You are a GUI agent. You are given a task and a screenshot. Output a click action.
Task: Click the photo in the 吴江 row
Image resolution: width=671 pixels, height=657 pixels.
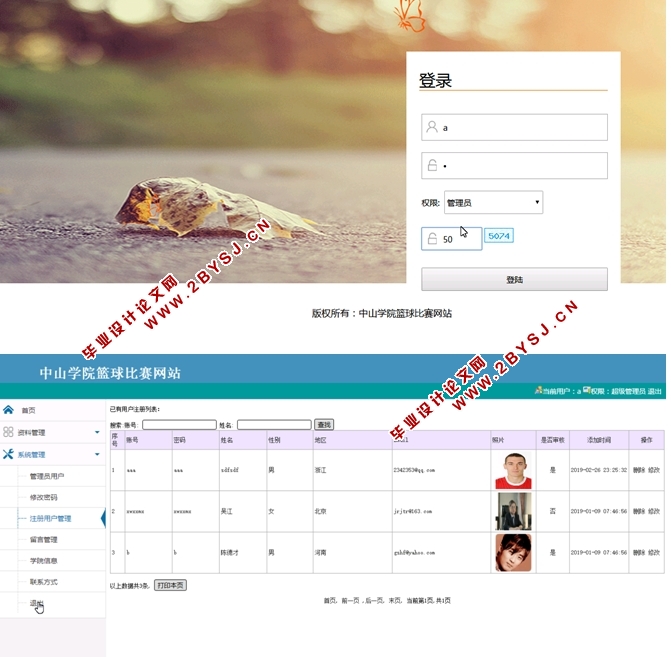point(513,511)
